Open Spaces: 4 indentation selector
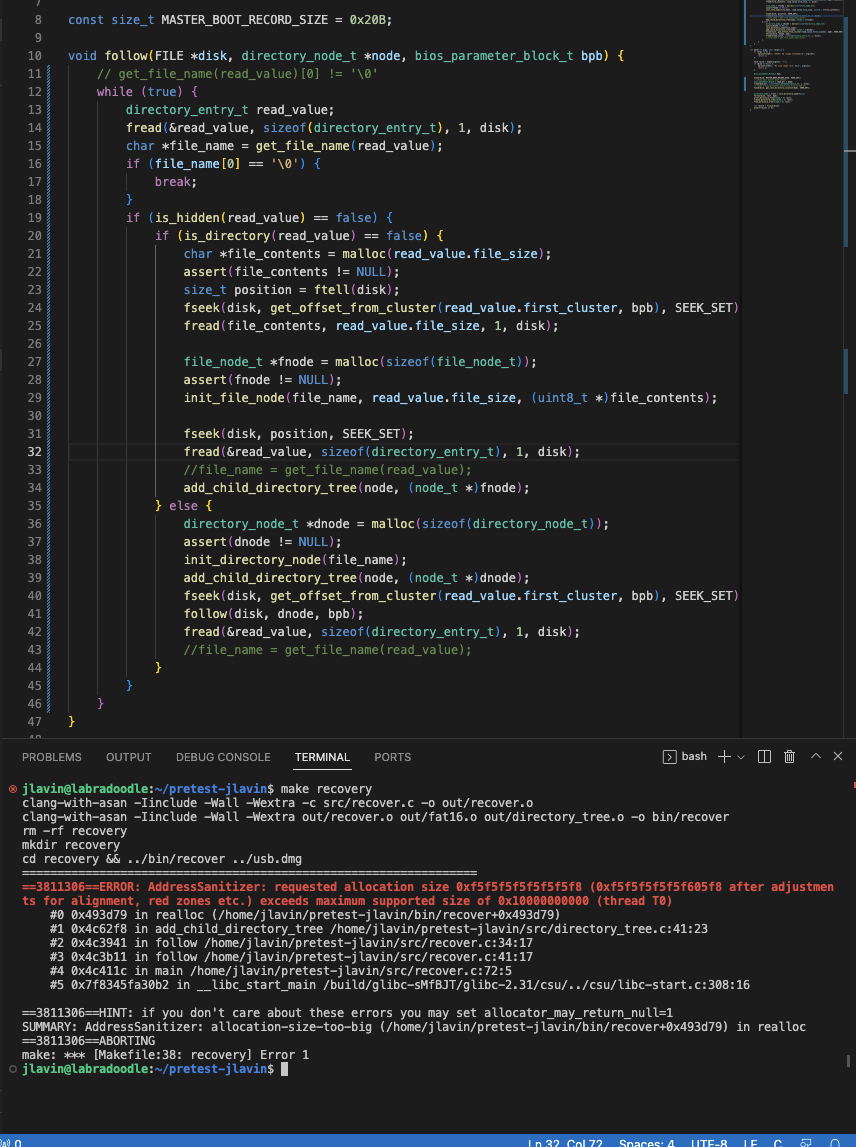 point(647,1142)
